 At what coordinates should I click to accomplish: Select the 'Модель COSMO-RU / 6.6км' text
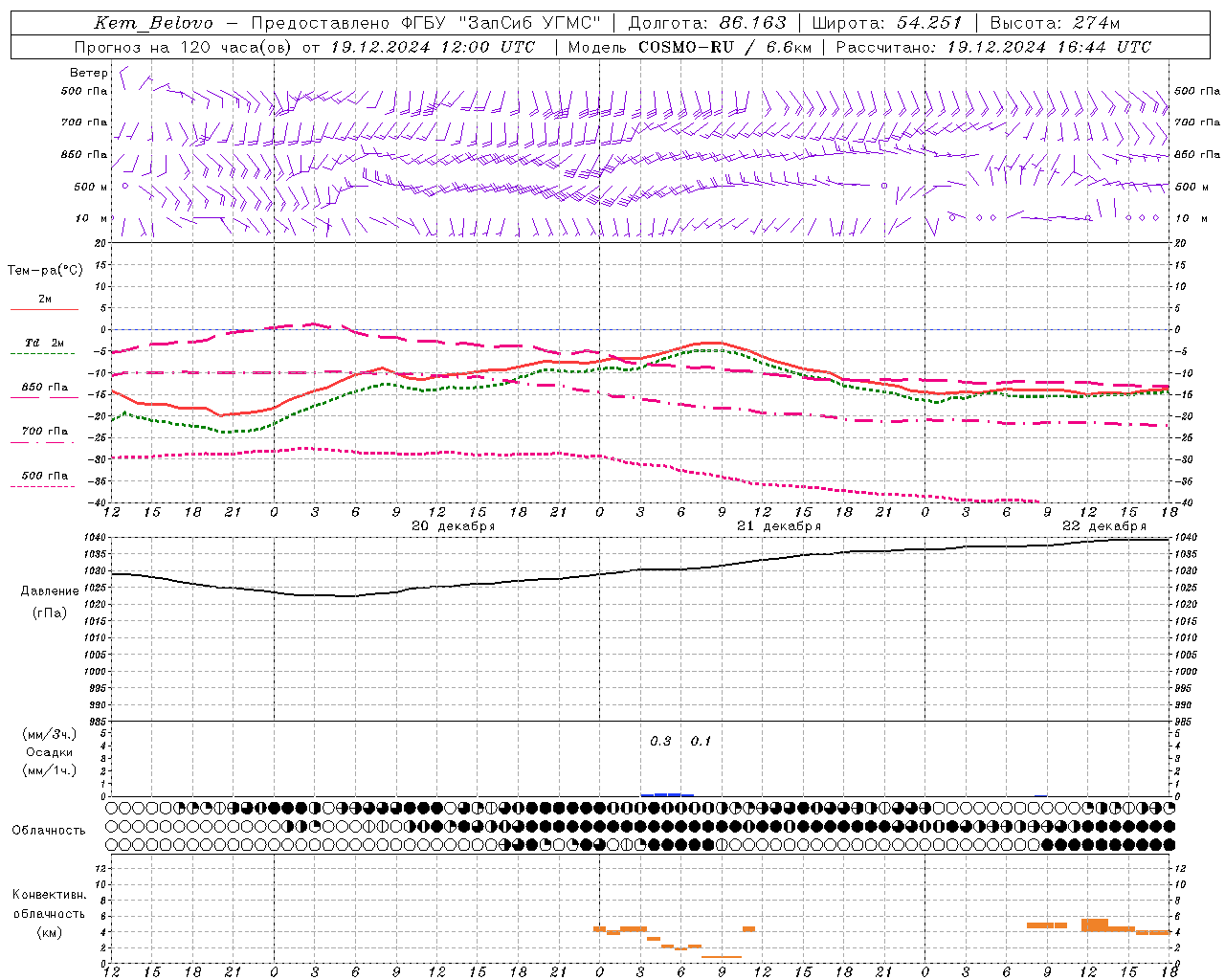pyautogui.click(x=690, y=47)
